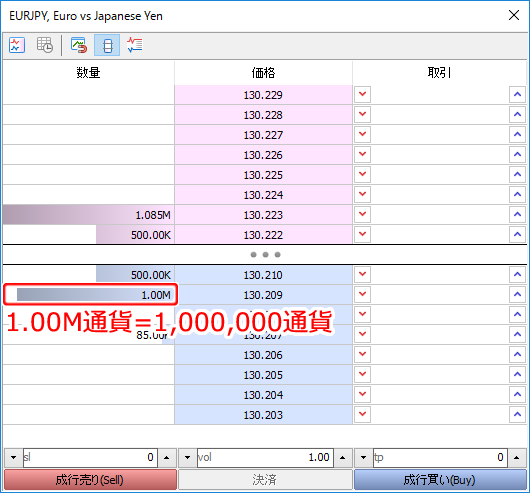Click price 130.229
Image resolution: width=530 pixels, height=493 pixels.
263,95
